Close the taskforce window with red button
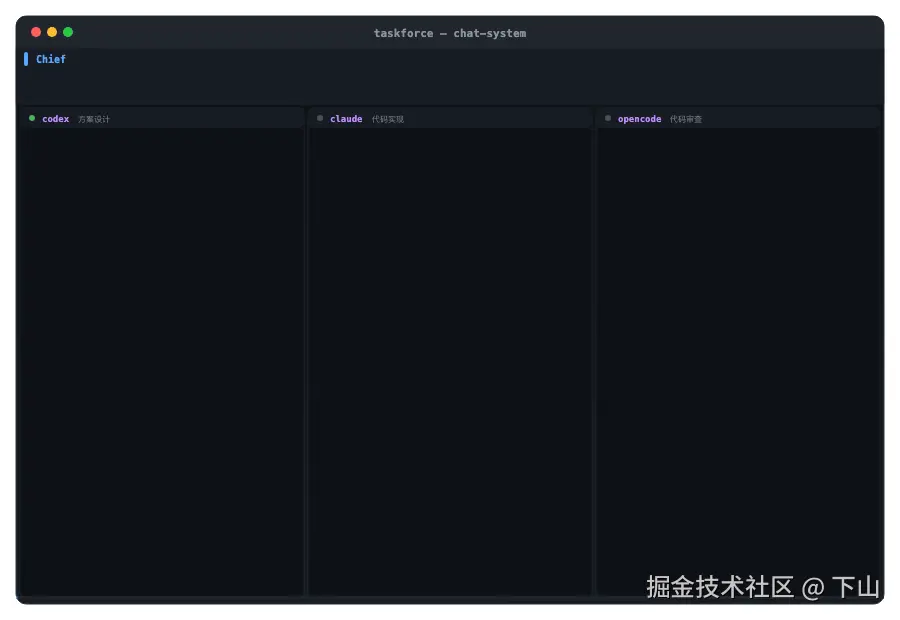900x620 pixels. [x=36, y=32]
